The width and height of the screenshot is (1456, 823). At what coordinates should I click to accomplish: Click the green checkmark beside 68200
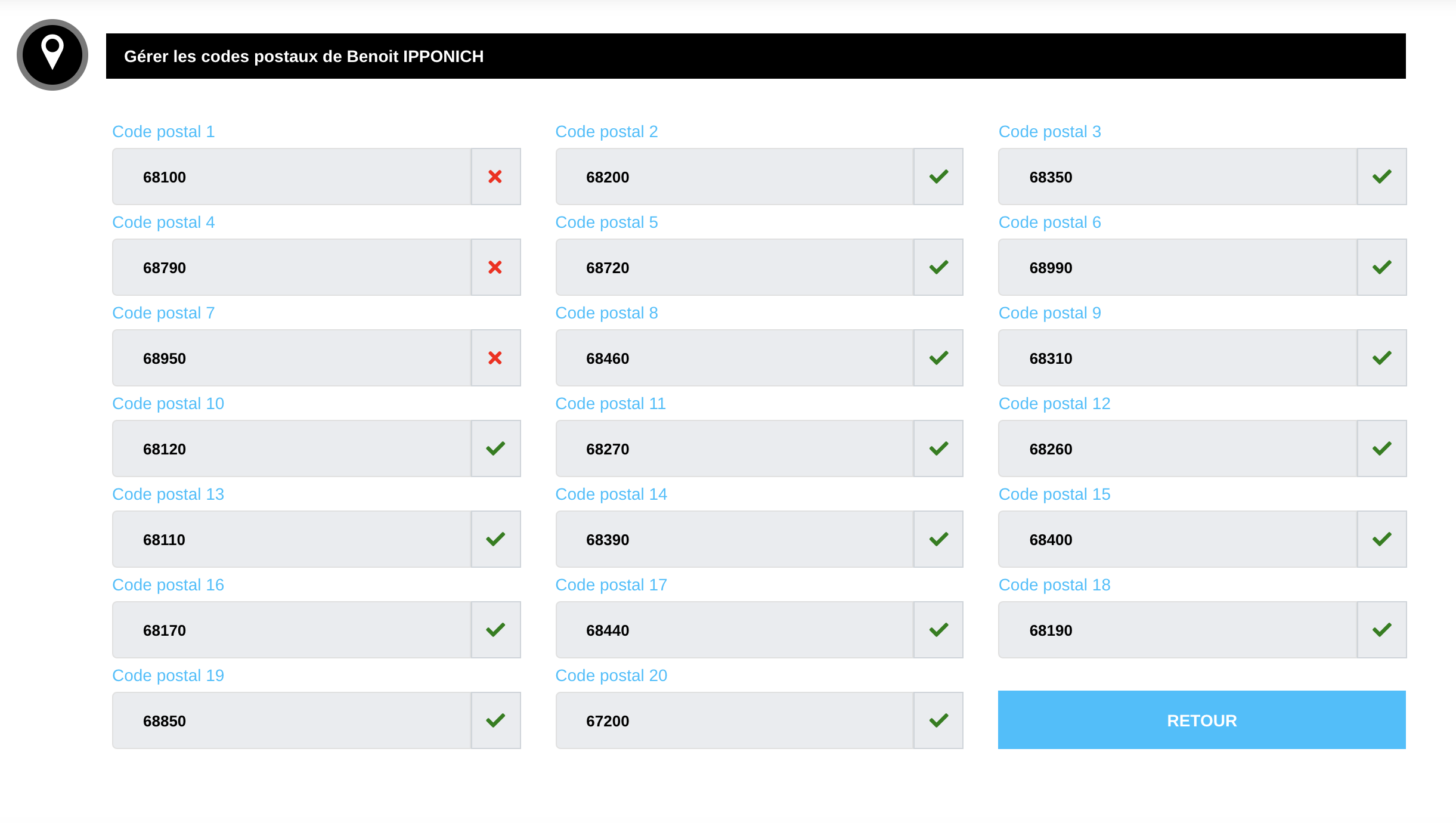point(938,177)
